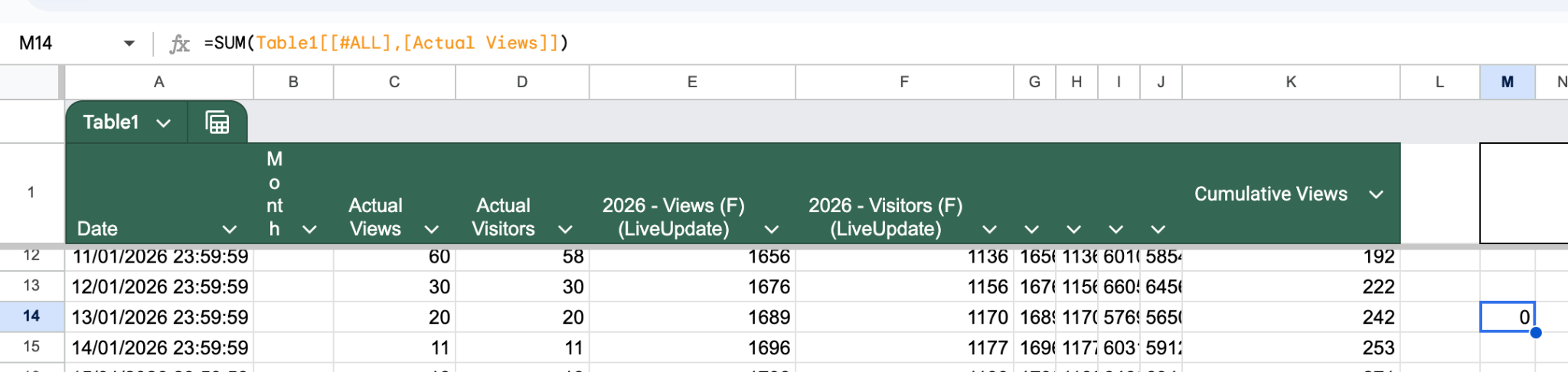This screenshot has width=1568, height=372.
Task: Select column K header
Action: 1291,82
